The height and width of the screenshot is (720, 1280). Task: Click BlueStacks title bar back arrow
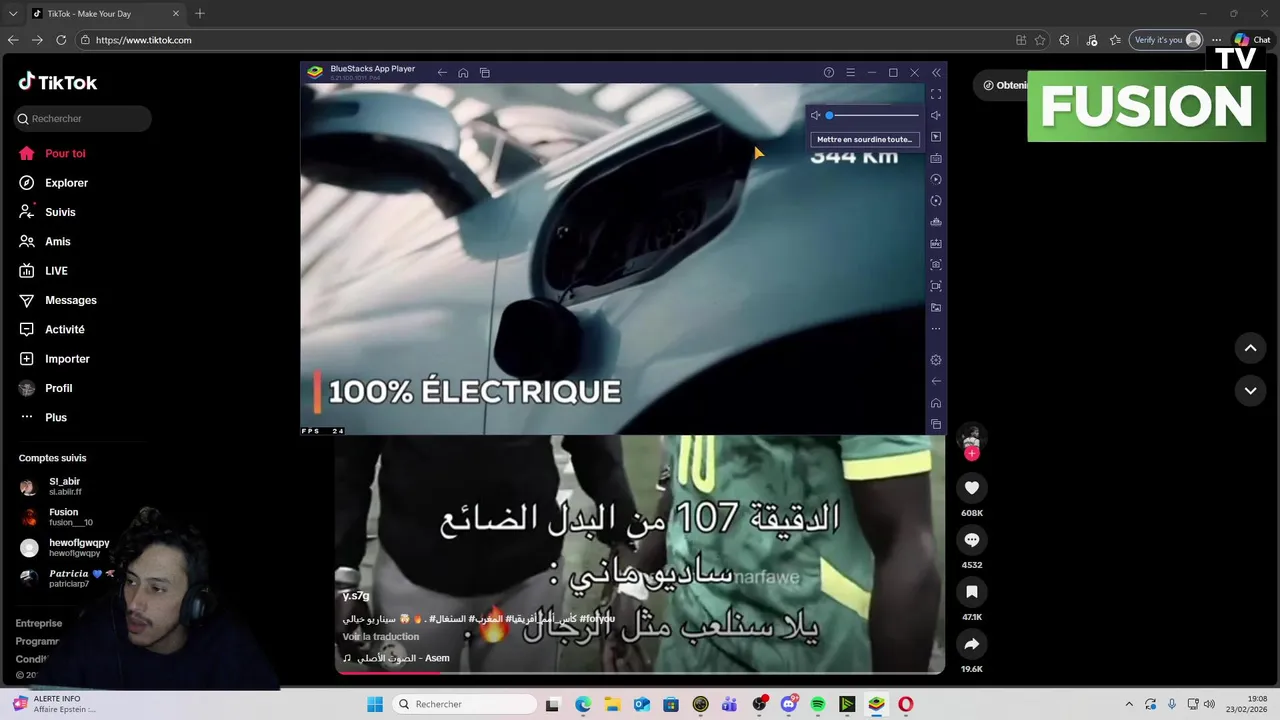(442, 73)
